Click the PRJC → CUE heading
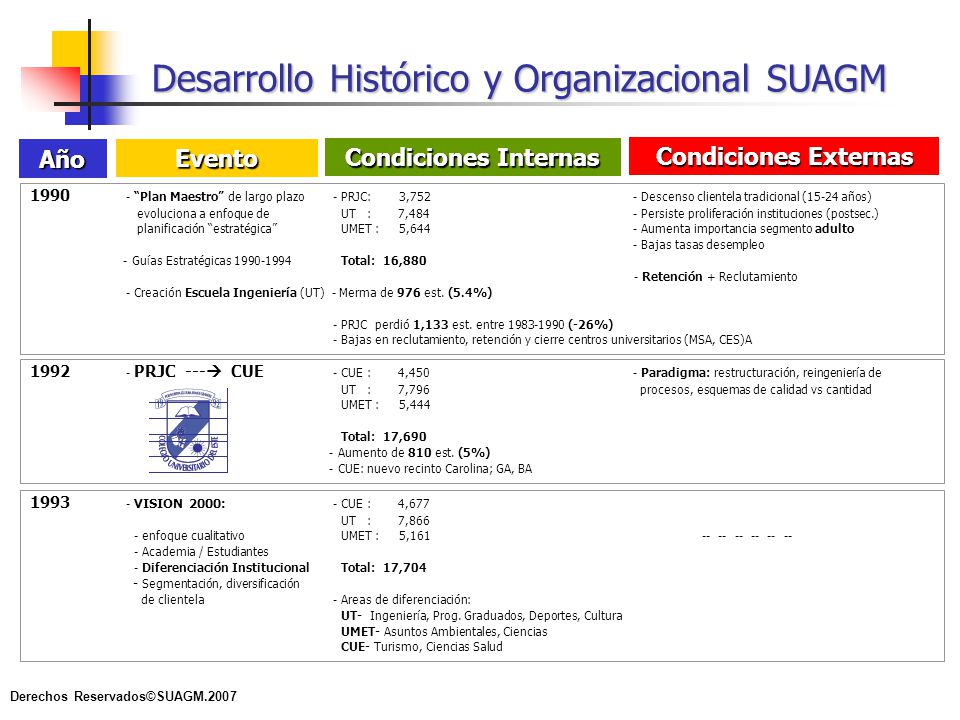Screen dimensions: 960x720 (x=195, y=371)
